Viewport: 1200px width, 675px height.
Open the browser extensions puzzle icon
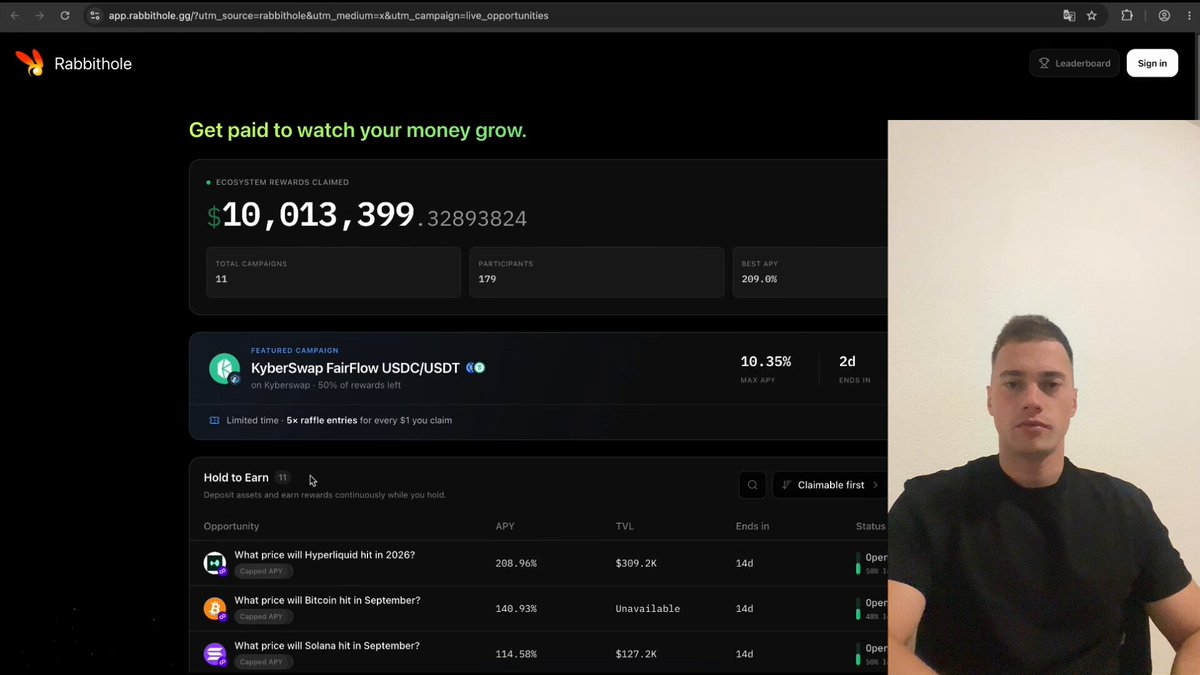pyautogui.click(x=1127, y=16)
